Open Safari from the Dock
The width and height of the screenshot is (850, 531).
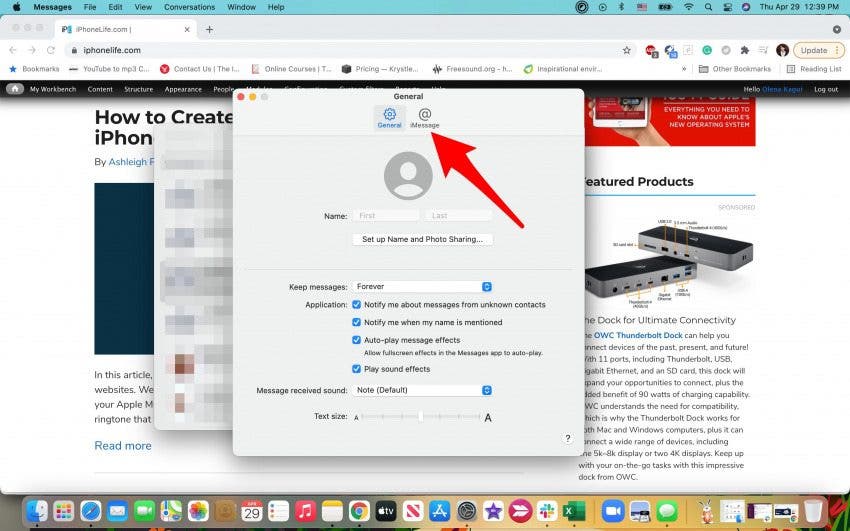[x=91, y=510]
